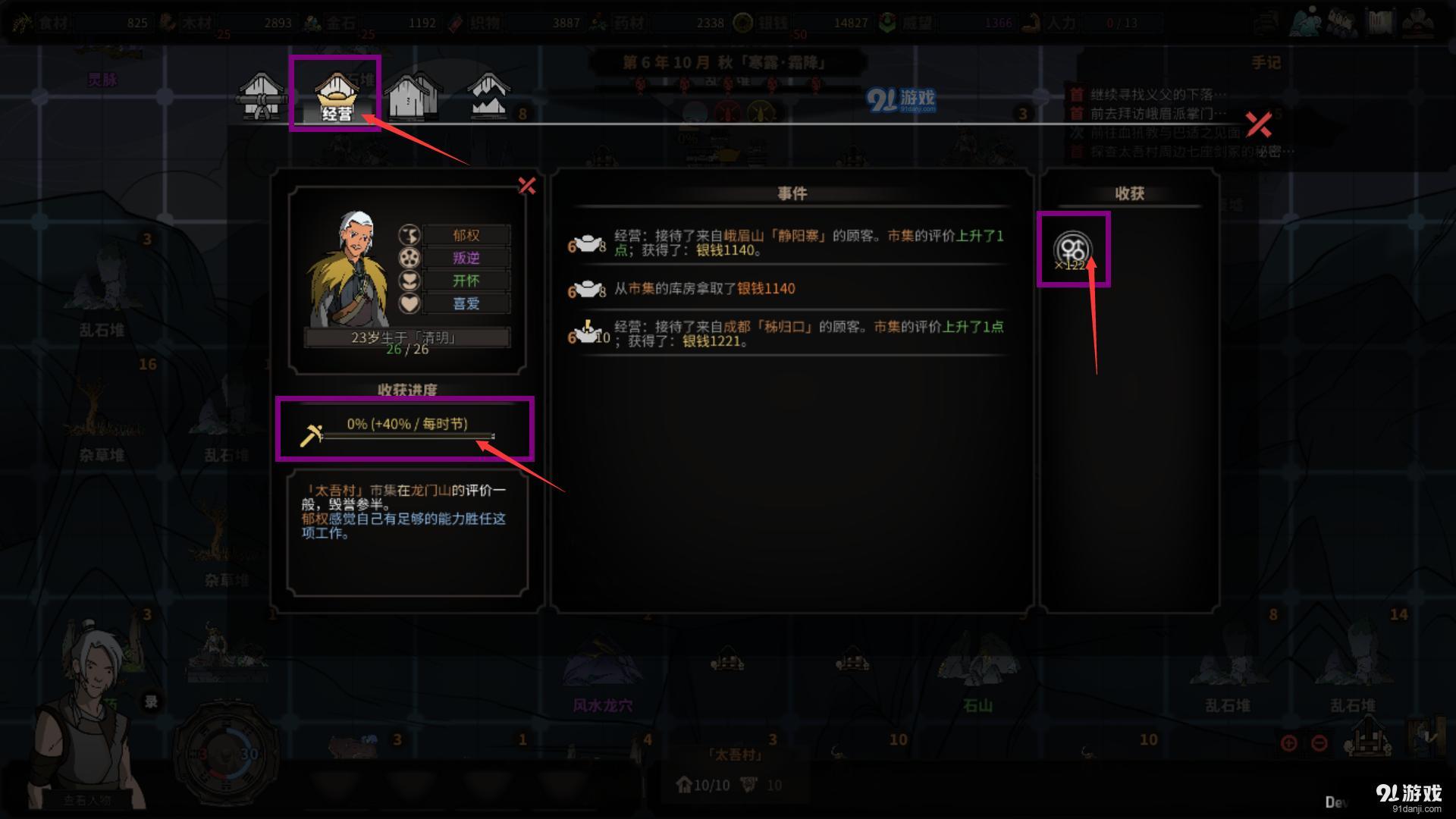
Task: Open the heart favor icon beside 喜爱
Action: tap(409, 303)
